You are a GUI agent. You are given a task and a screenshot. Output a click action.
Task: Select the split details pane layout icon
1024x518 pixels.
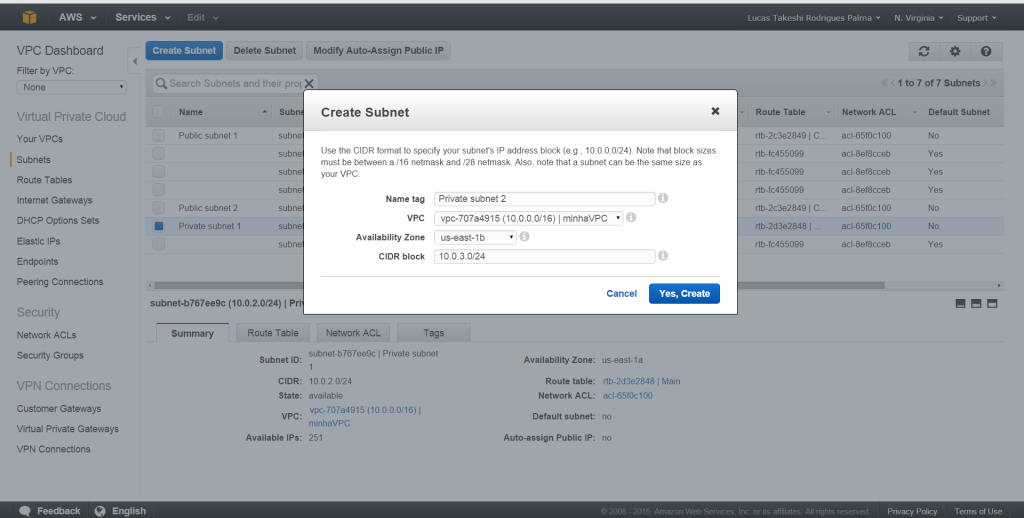point(976,304)
